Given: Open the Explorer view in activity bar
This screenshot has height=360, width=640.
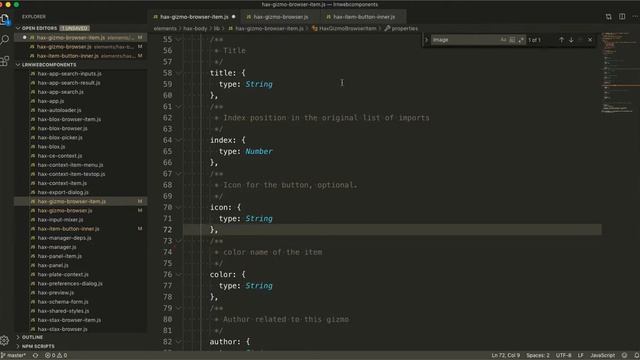Looking at the screenshot, I should pos(5,19).
